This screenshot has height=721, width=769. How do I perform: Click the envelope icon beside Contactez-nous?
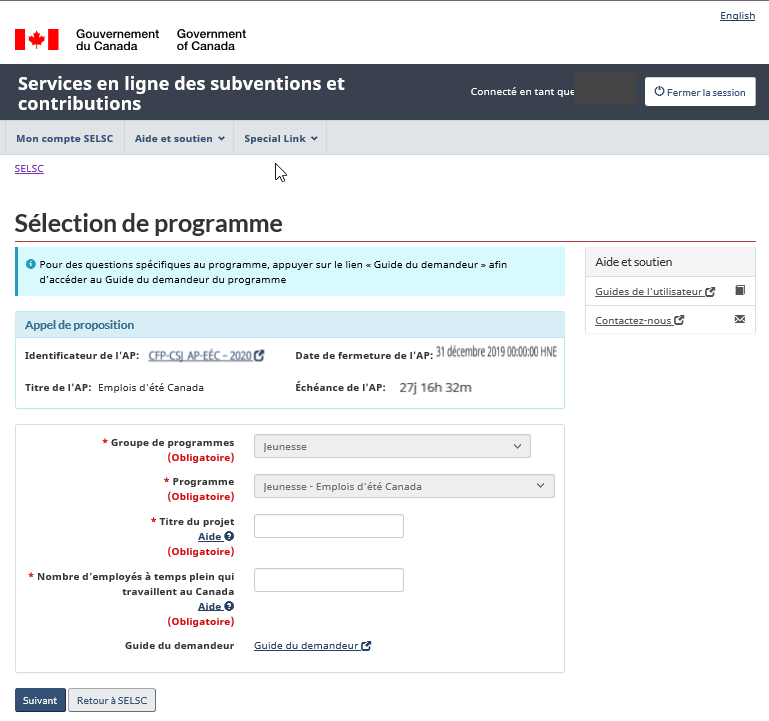[x=740, y=320]
